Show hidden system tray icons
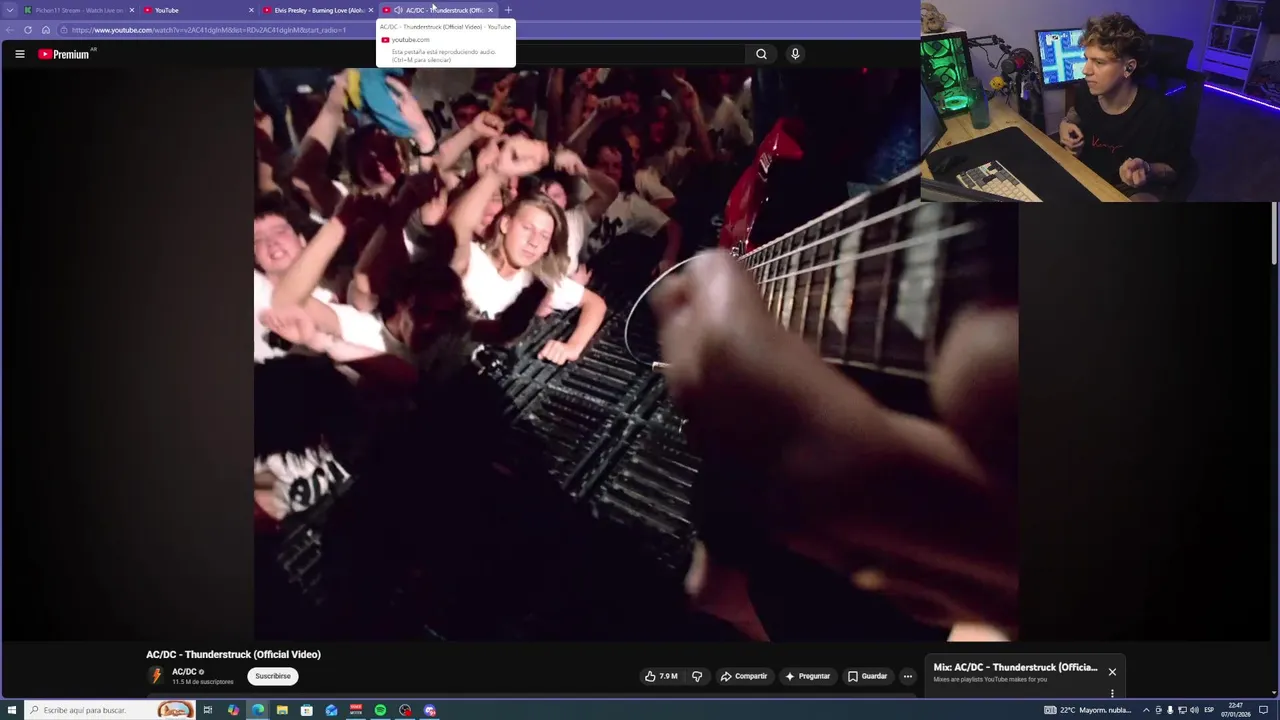 (1146, 710)
